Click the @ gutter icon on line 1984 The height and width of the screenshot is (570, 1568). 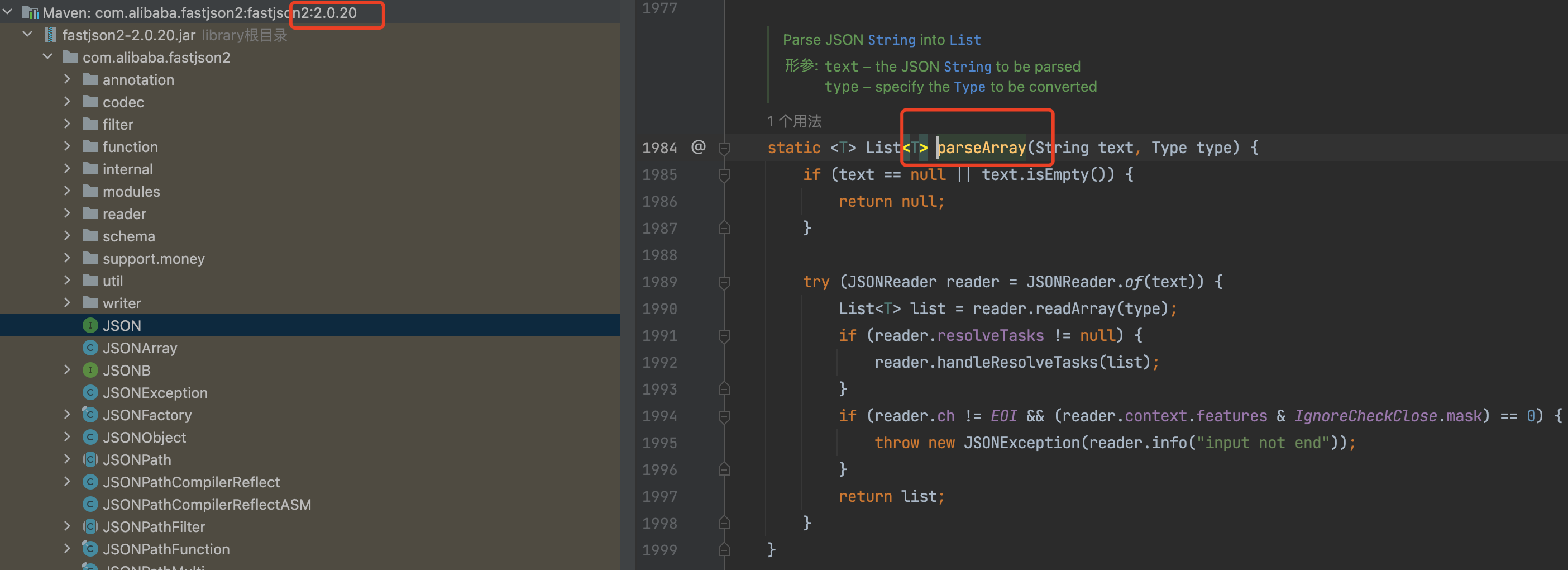698,147
